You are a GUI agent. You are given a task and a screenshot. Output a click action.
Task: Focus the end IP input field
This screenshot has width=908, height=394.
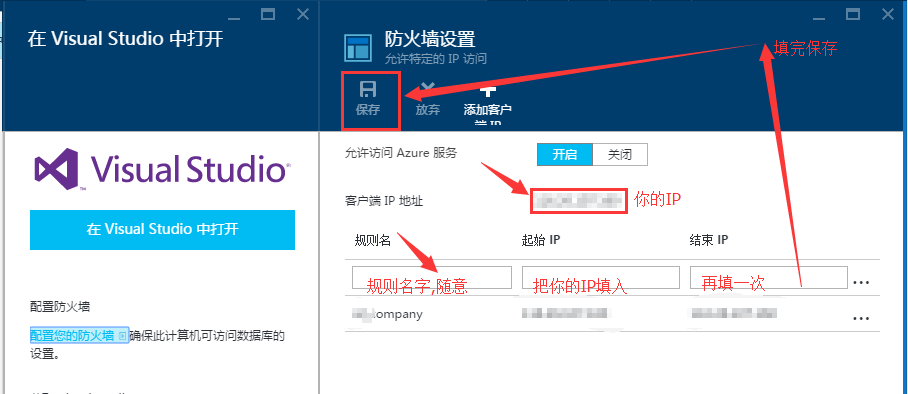768,278
